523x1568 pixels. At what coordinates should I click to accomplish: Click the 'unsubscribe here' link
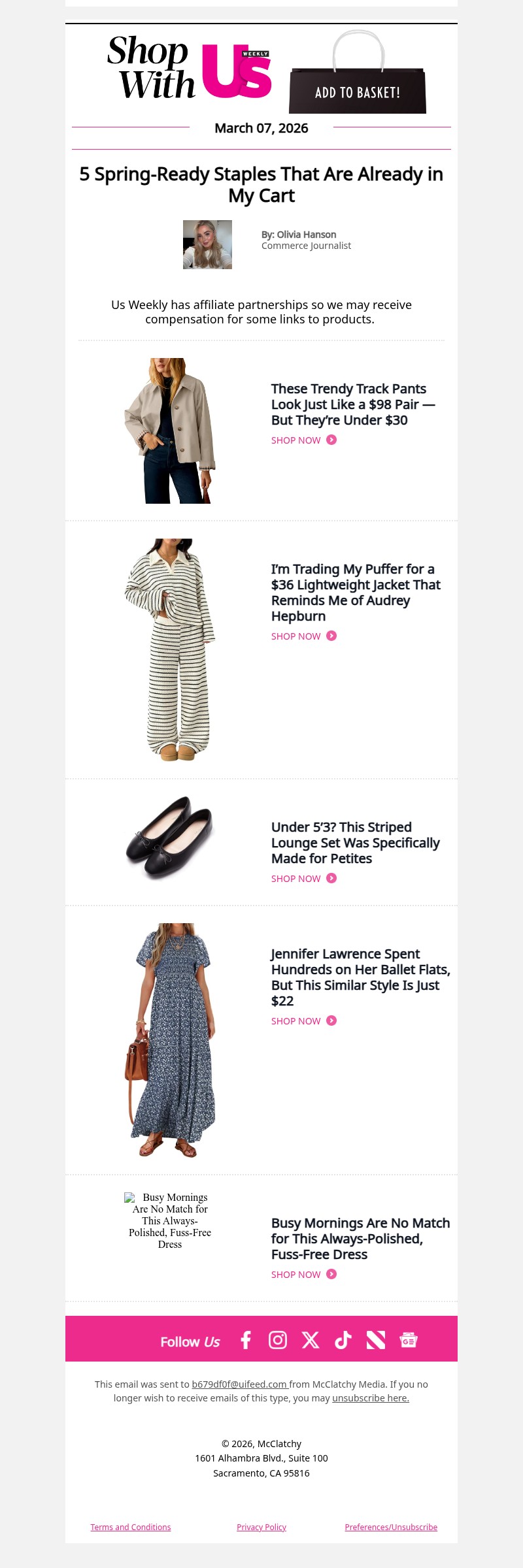370,1398
